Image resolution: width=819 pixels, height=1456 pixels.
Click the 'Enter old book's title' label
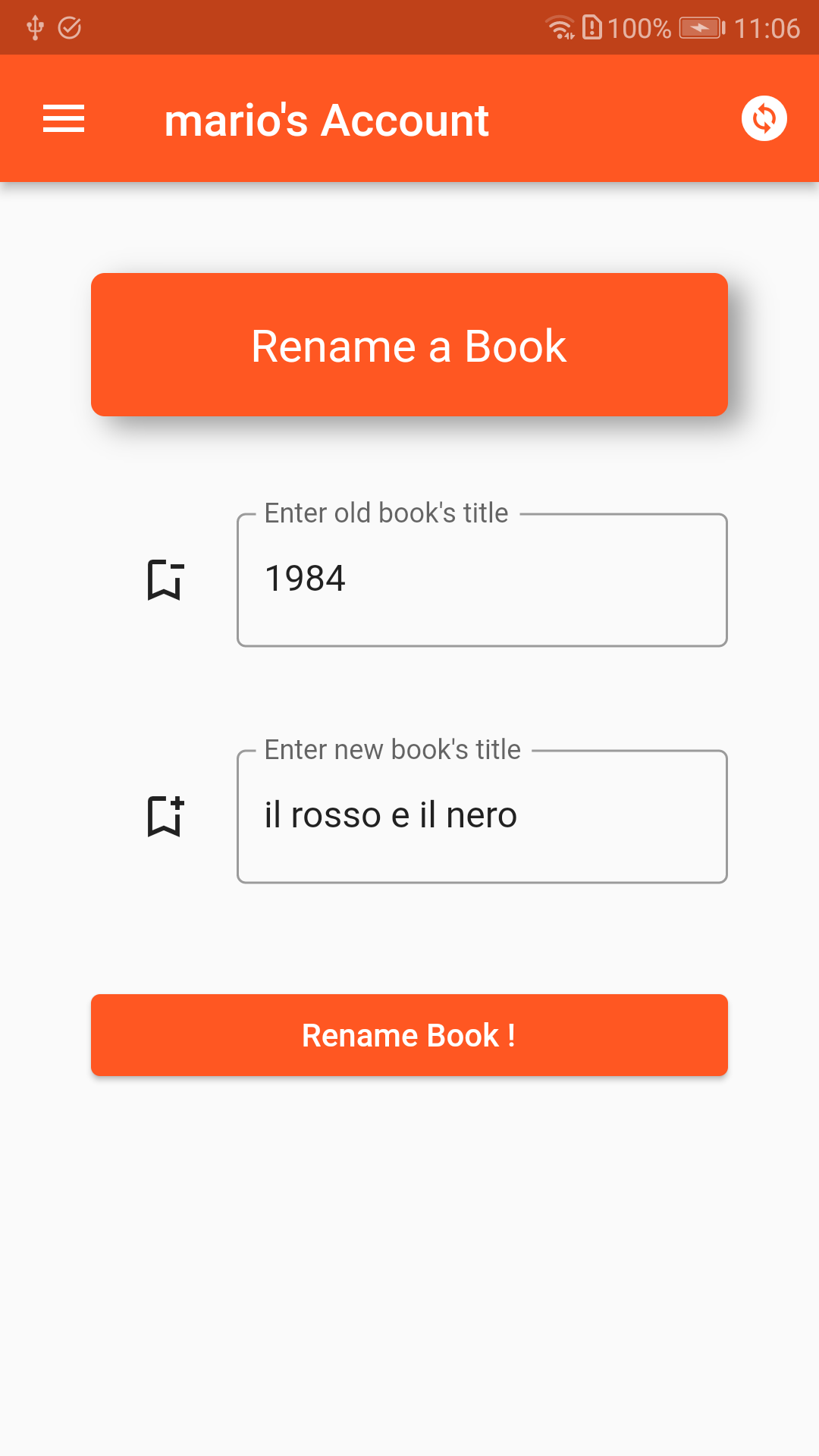(386, 513)
